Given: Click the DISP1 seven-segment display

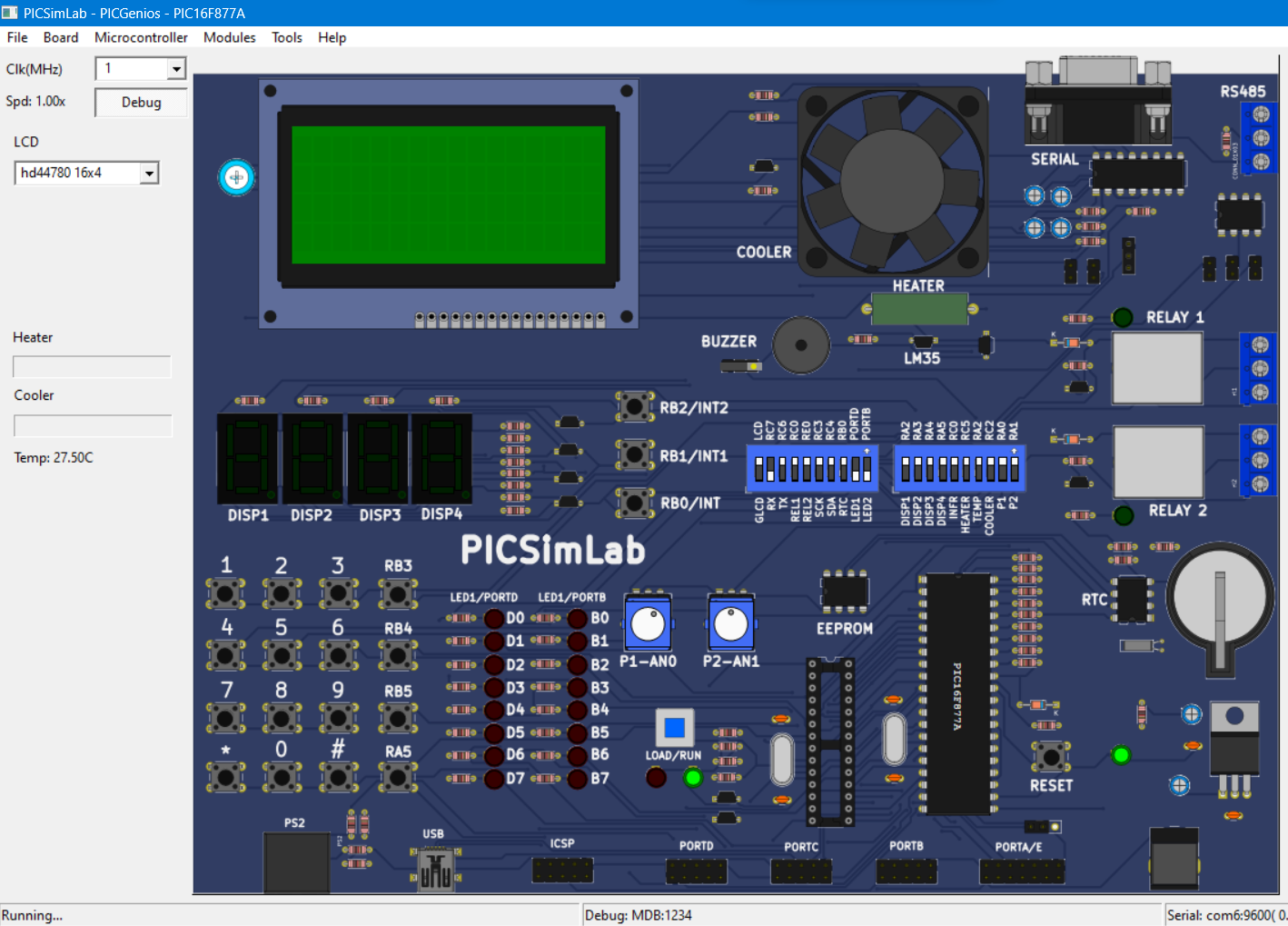Looking at the screenshot, I should tap(248, 459).
